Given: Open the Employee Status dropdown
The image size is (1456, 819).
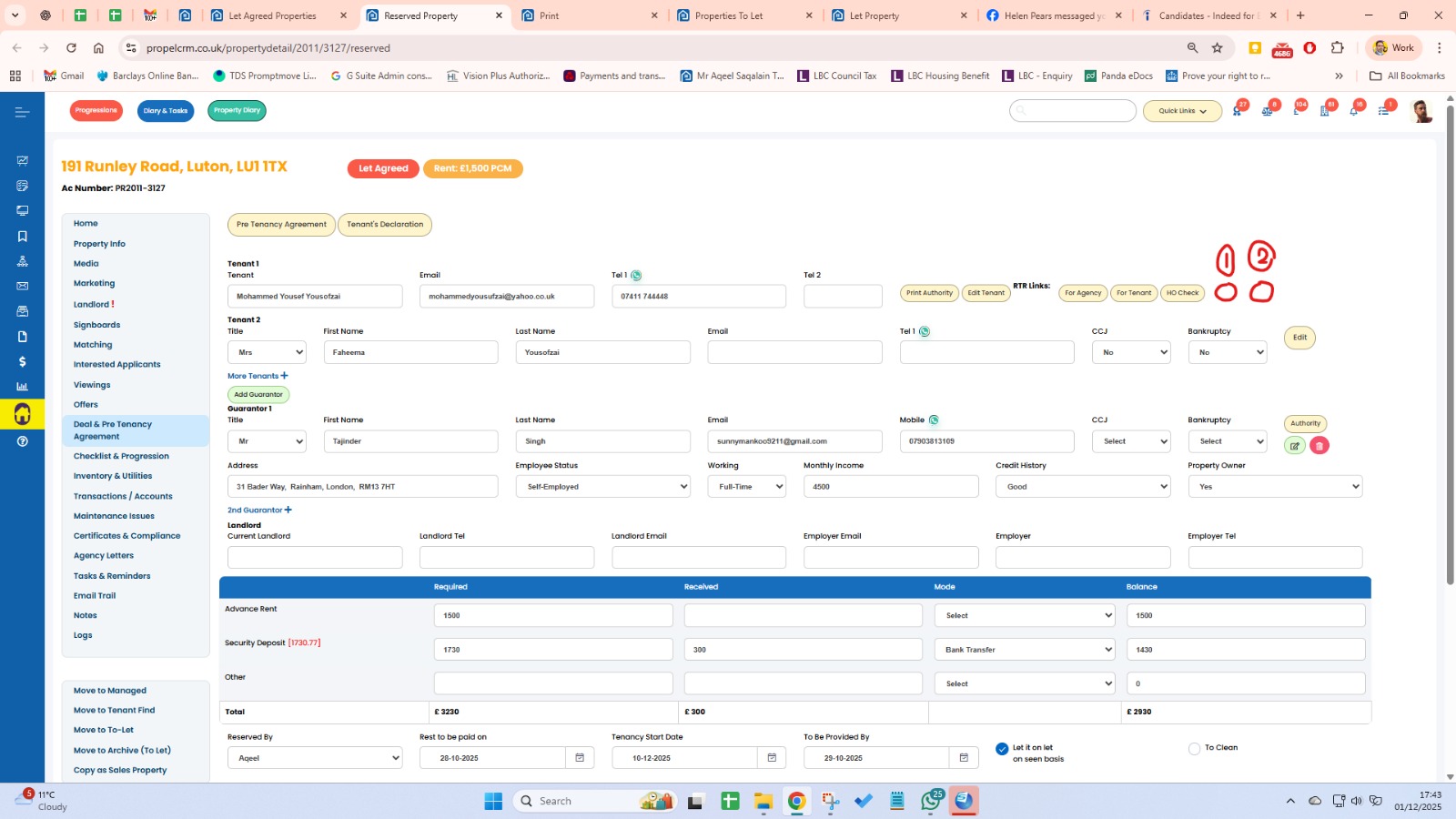Looking at the screenshot, I should pyautogui.click(x=602, y=487).
